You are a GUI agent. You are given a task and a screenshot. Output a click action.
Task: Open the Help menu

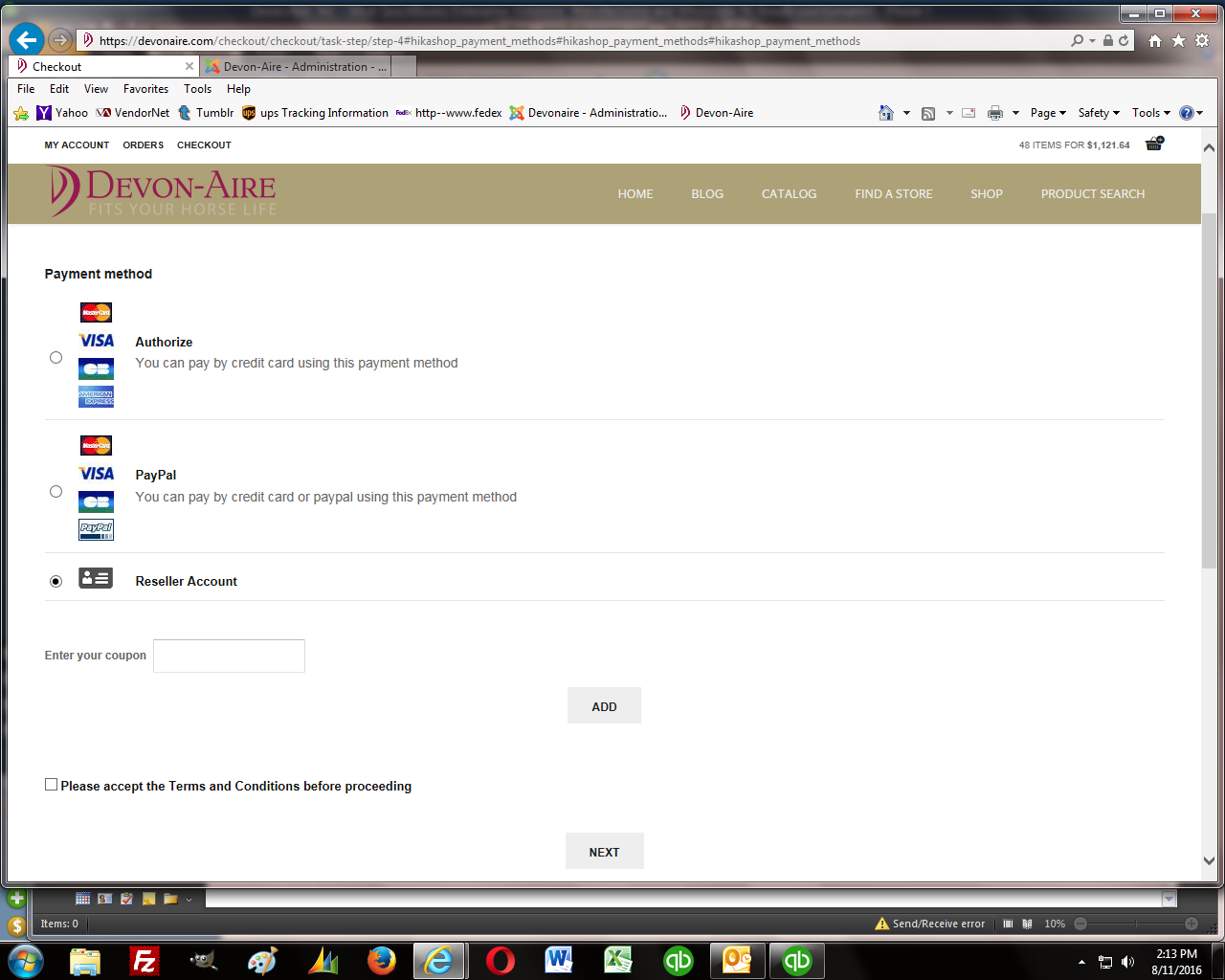tap(238, 89)
